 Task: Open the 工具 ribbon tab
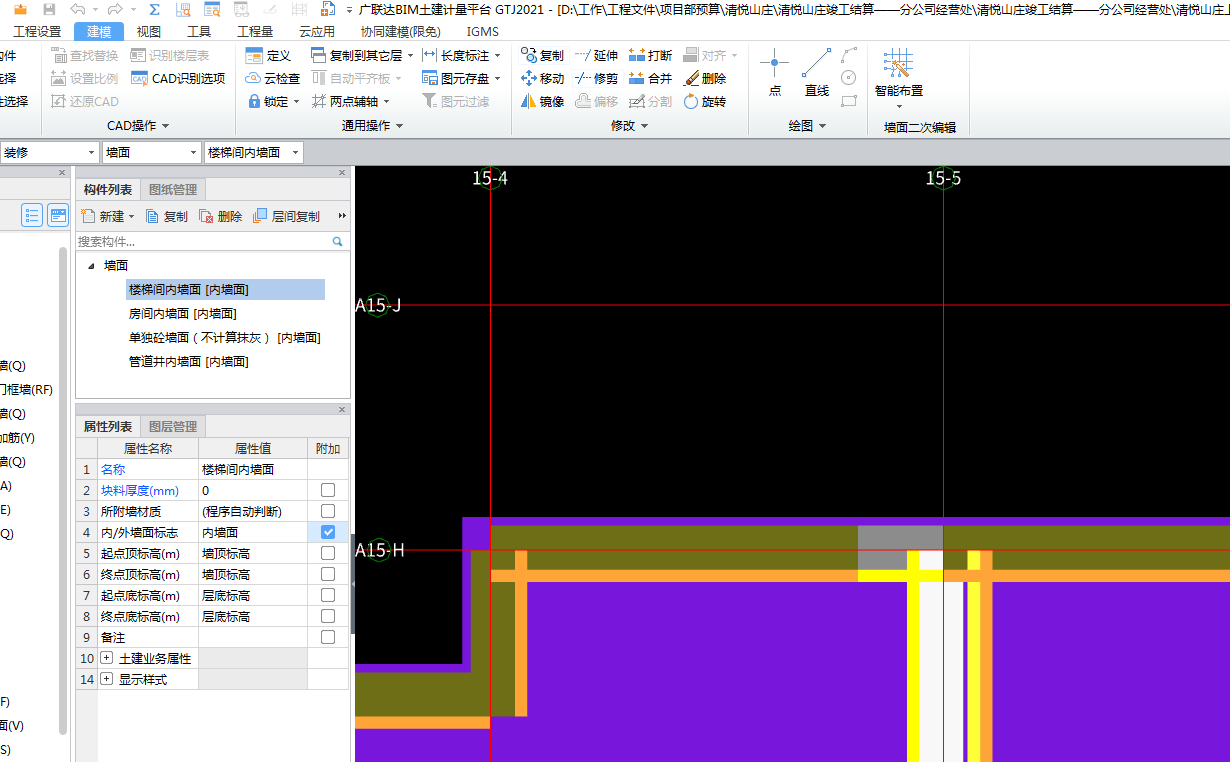[199, 31]
